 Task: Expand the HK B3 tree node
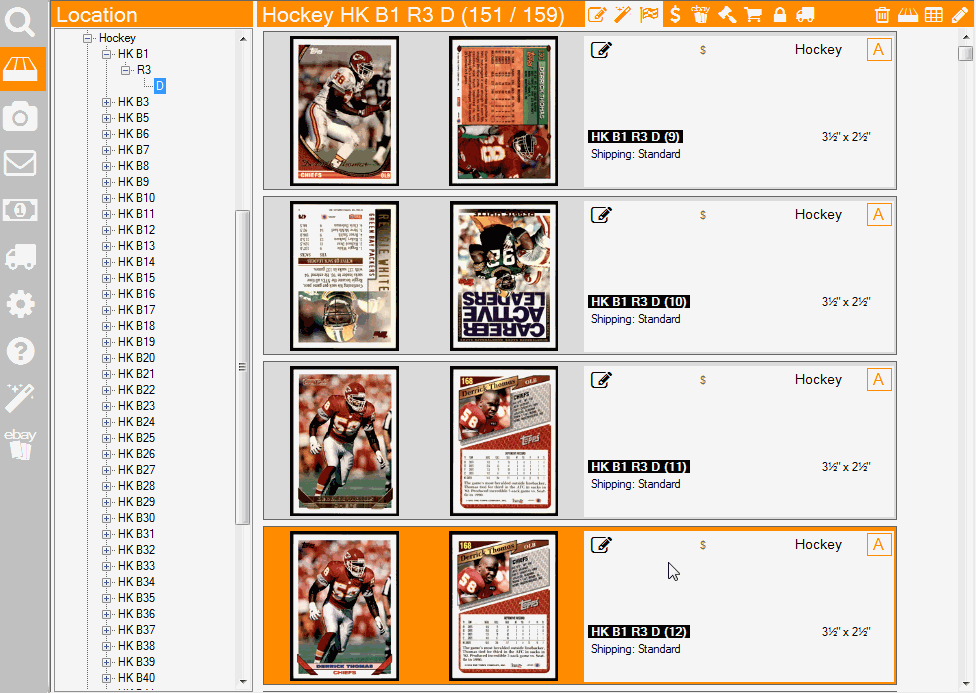[x=106, y=102]
